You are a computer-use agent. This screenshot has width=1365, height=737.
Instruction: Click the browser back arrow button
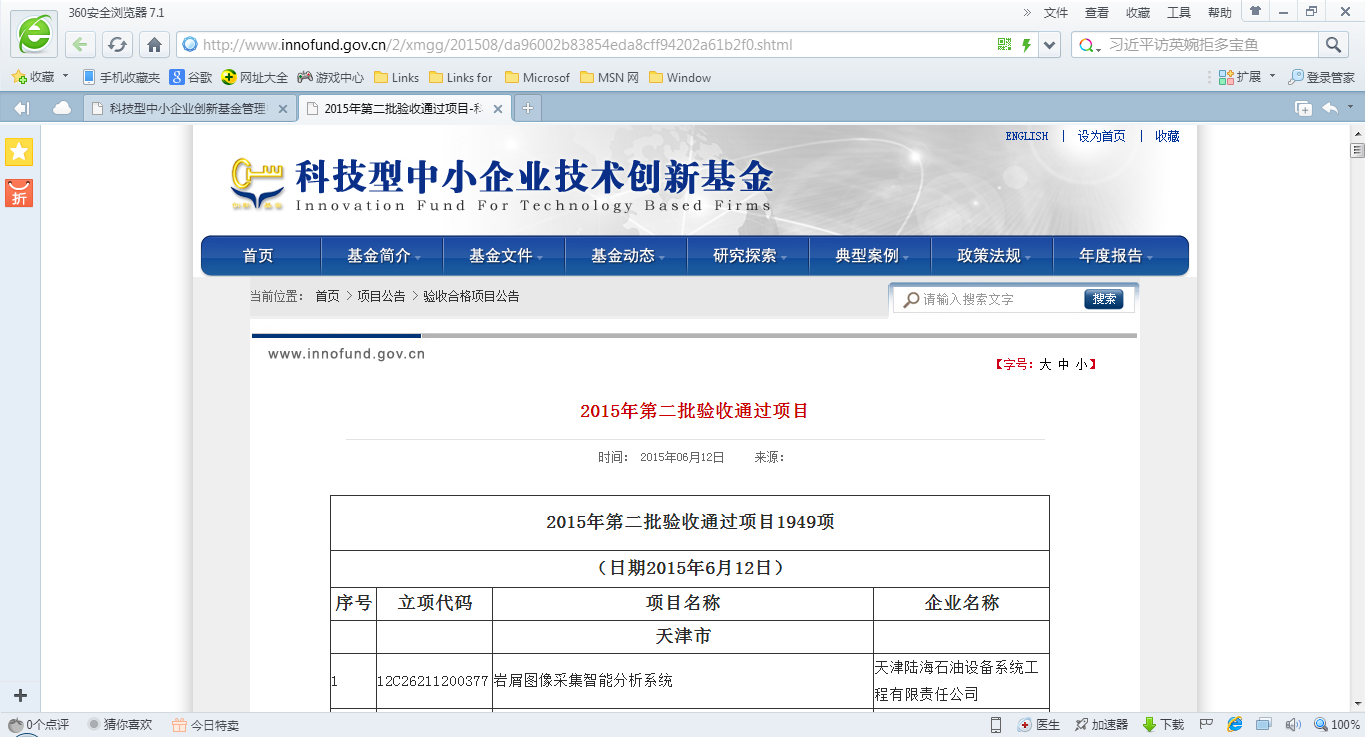point(81,45)
